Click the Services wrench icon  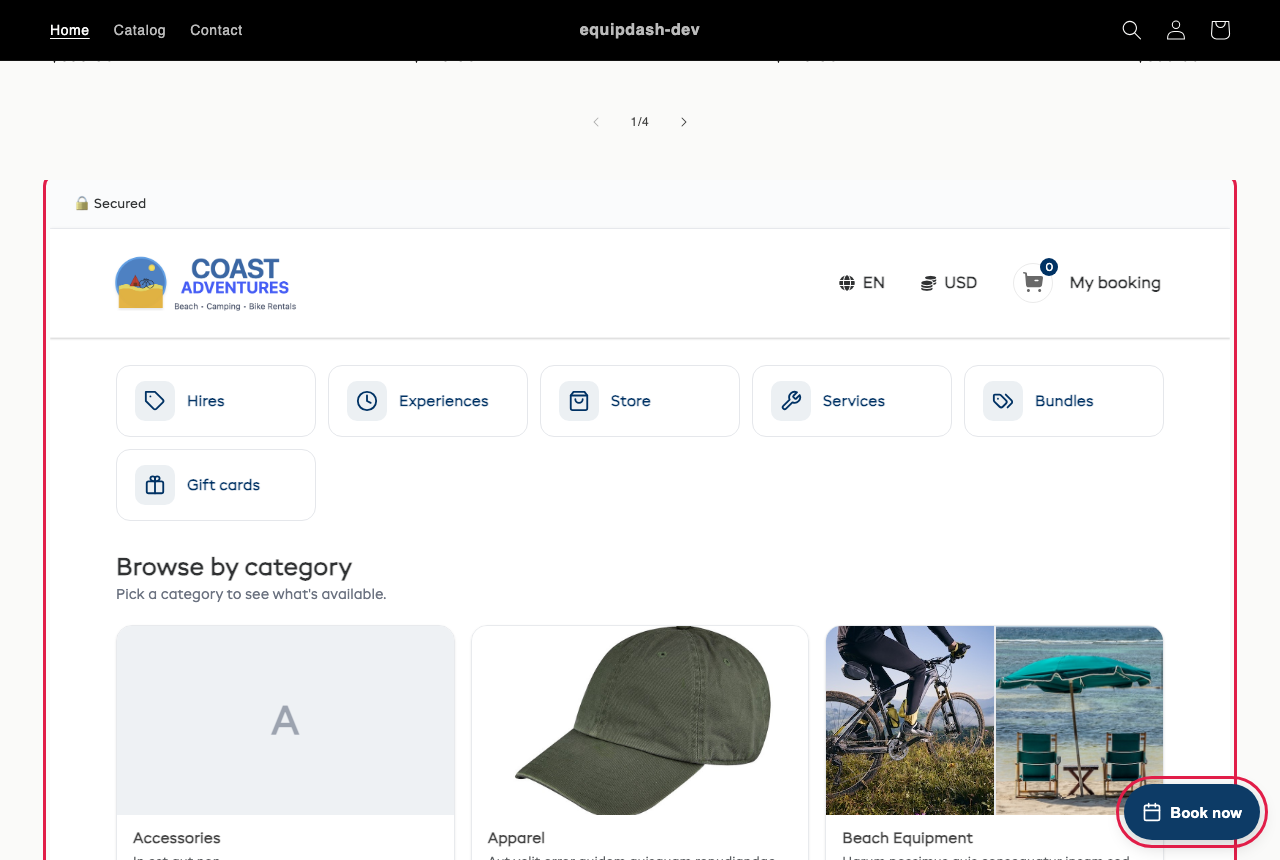coord(791,401)
